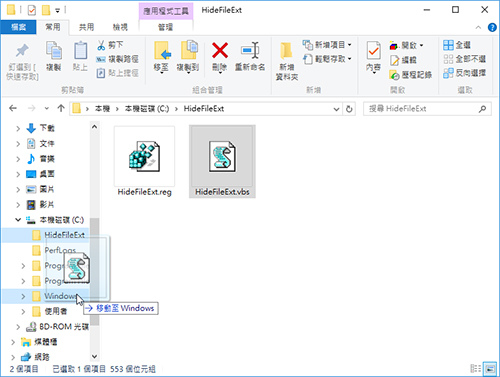The height and width of the screenshot is (377, 500).
Task: Click 歷程記錄 (History) in the ribbon
Action: (x=411, y=75)
